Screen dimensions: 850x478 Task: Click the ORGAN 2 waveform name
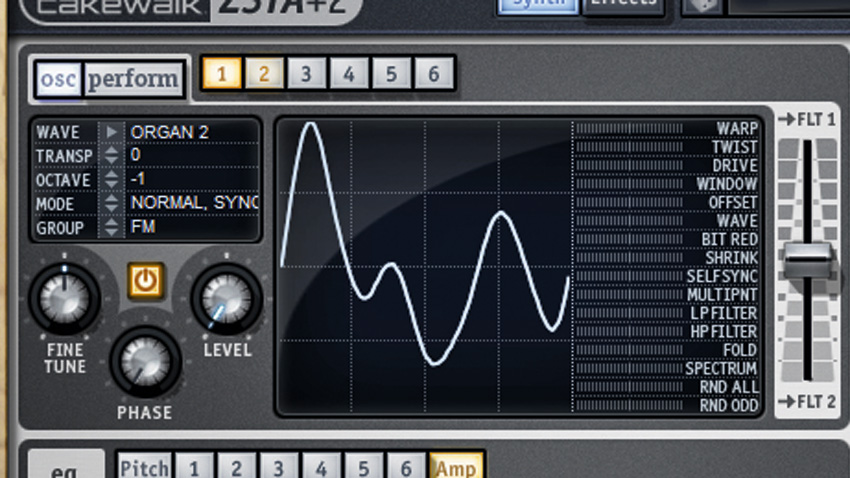point(170,132)
